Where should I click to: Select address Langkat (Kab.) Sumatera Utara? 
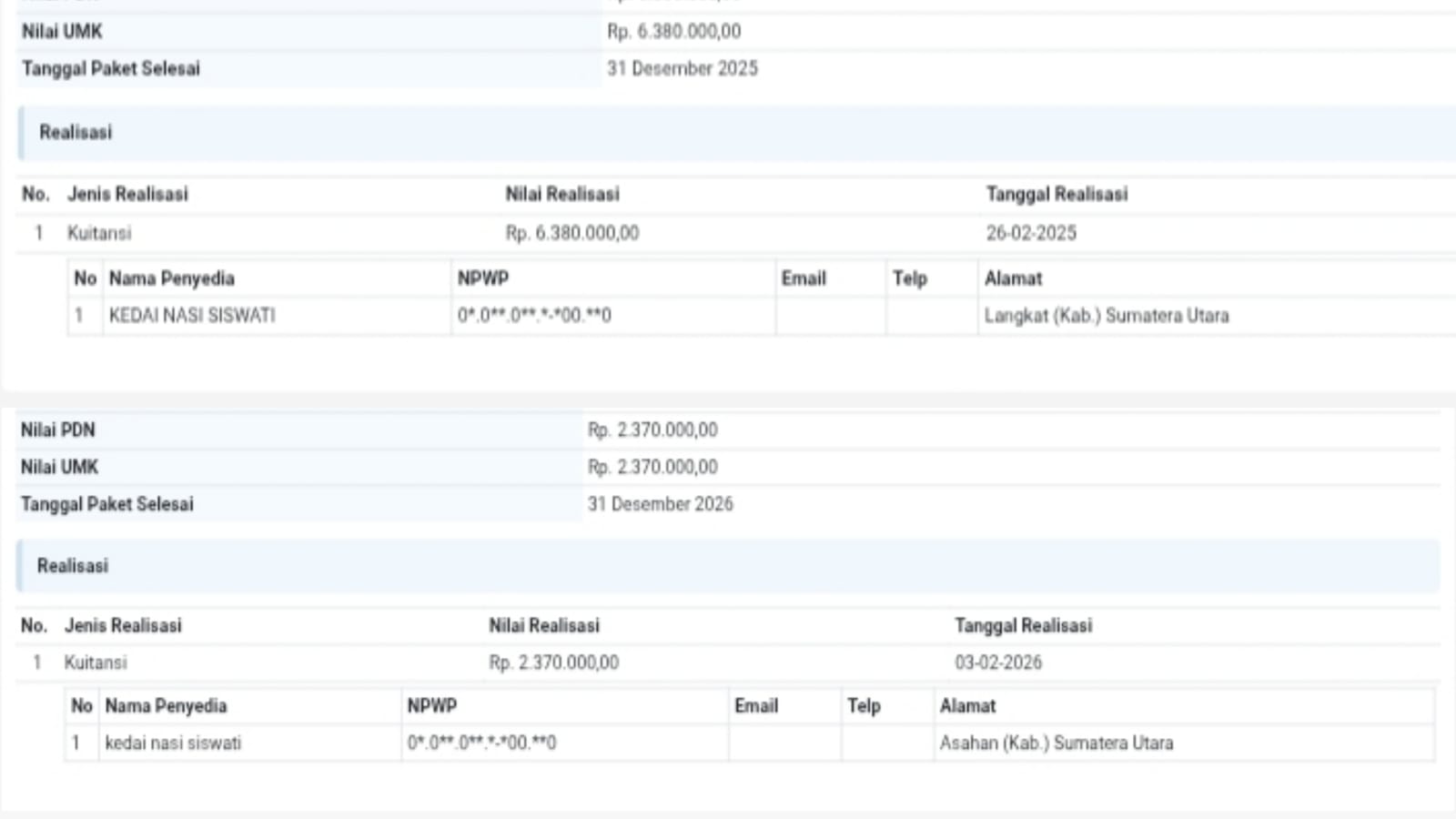coord(1107,316)
